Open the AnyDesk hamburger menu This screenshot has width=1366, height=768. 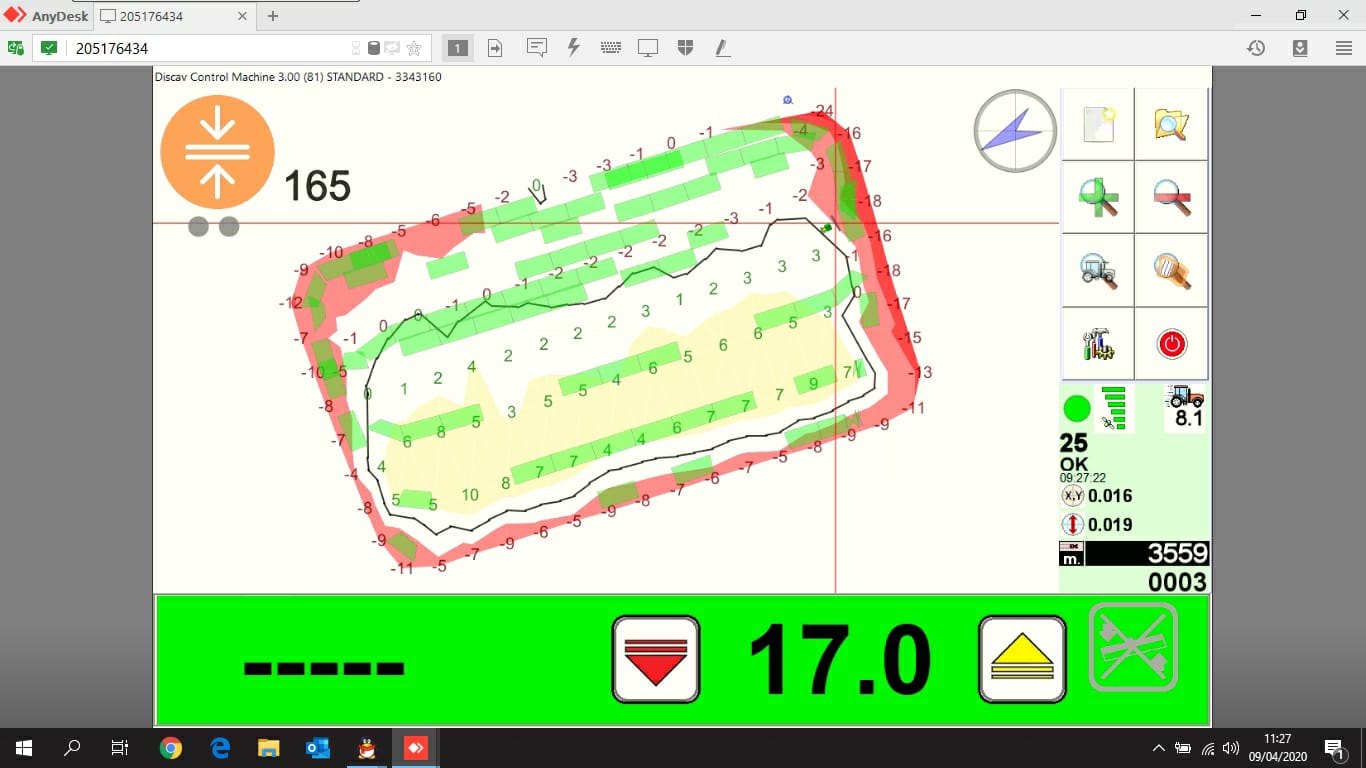pos(1344,48)
